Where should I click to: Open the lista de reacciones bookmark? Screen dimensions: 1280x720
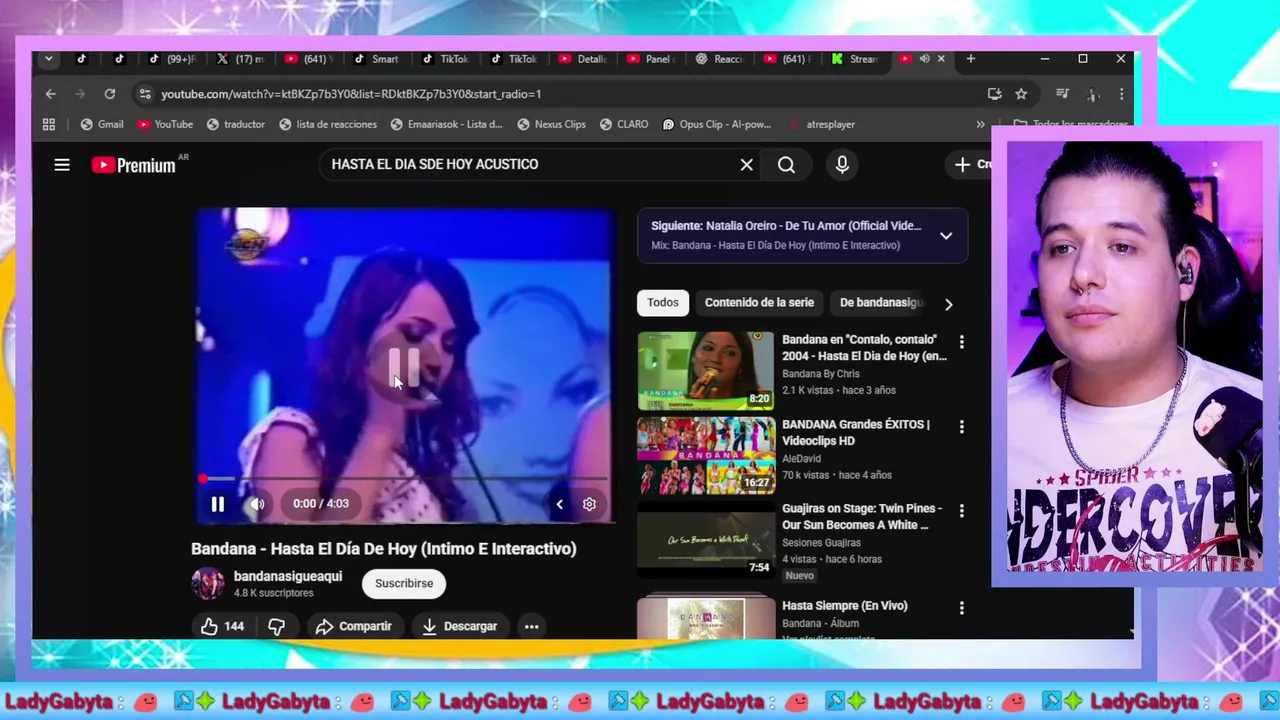point(328,125)
